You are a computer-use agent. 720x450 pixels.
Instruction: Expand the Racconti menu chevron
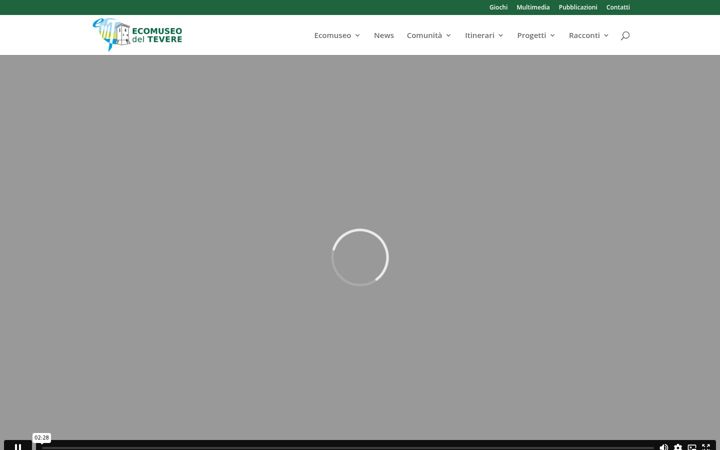606,35
